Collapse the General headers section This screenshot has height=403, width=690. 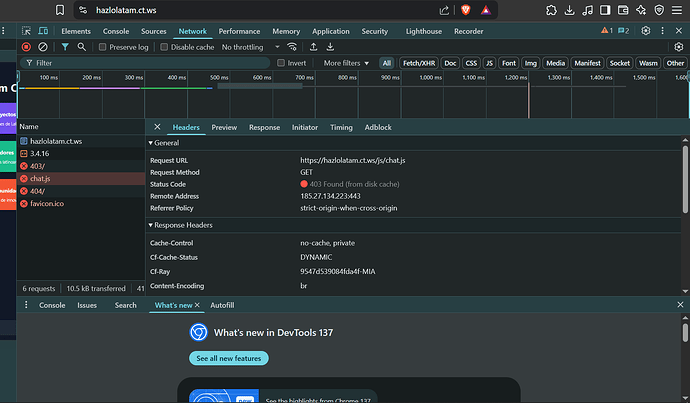(x=164, y=143)
